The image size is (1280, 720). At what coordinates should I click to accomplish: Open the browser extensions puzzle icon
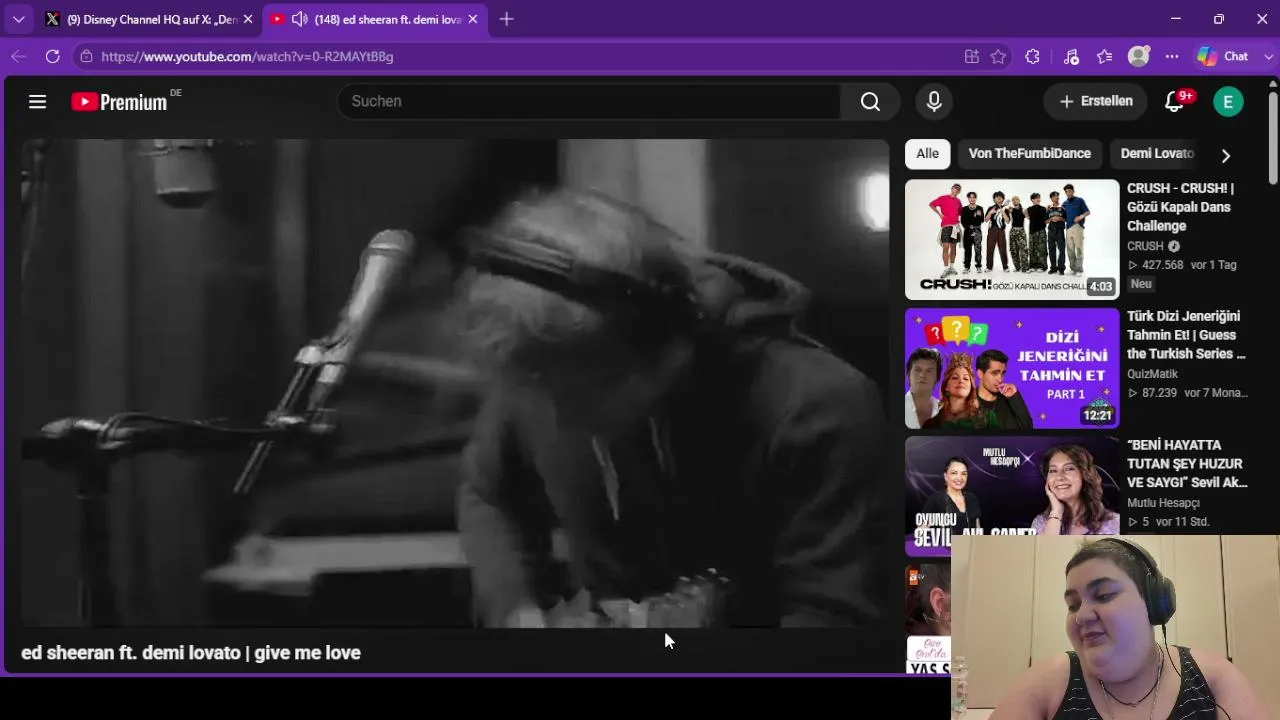(x=1033, y=57)
